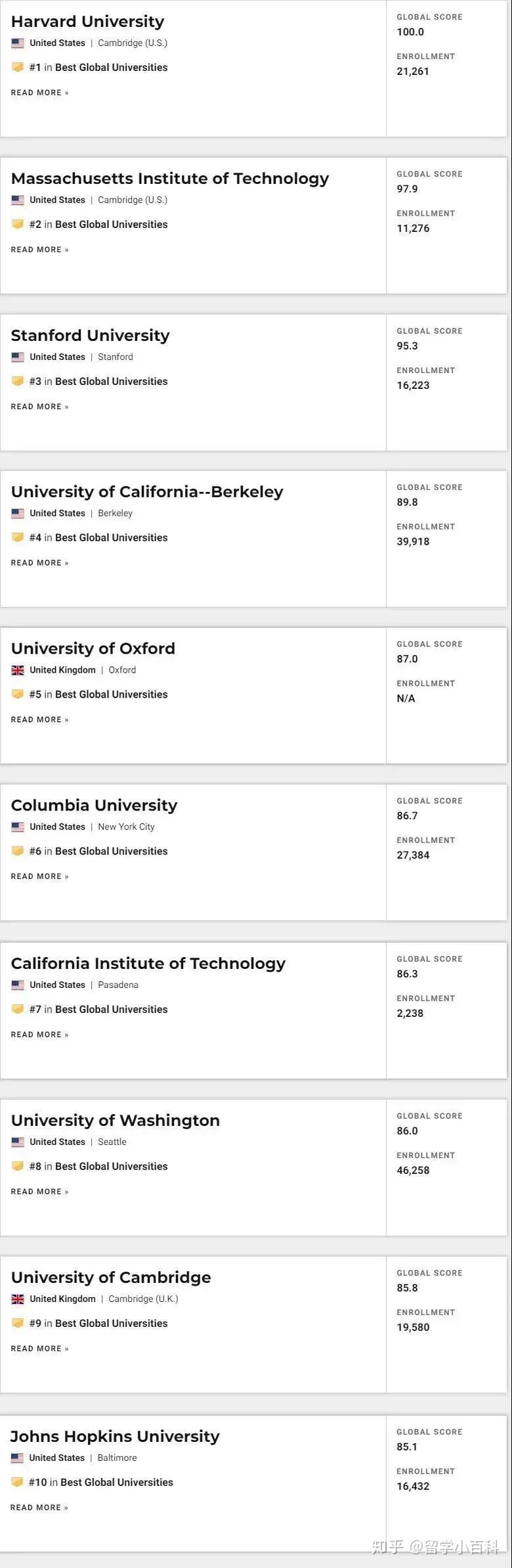Open the University of Washington heading
The width and height of the screenshot is (512, 1568).
(116, 1121)
